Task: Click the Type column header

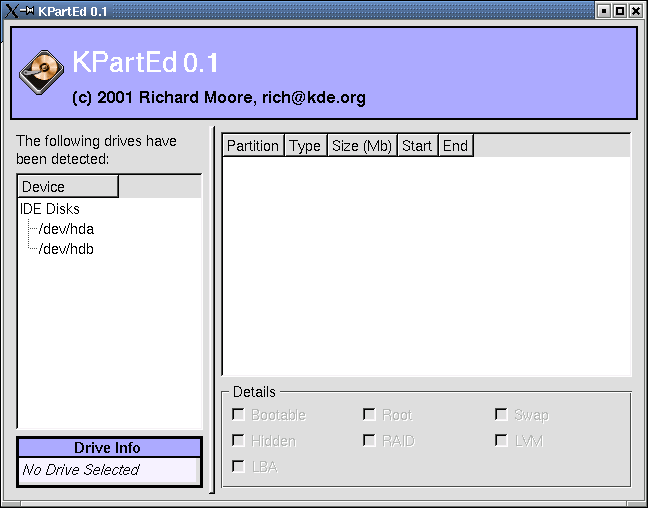Action: click(305, 145)
